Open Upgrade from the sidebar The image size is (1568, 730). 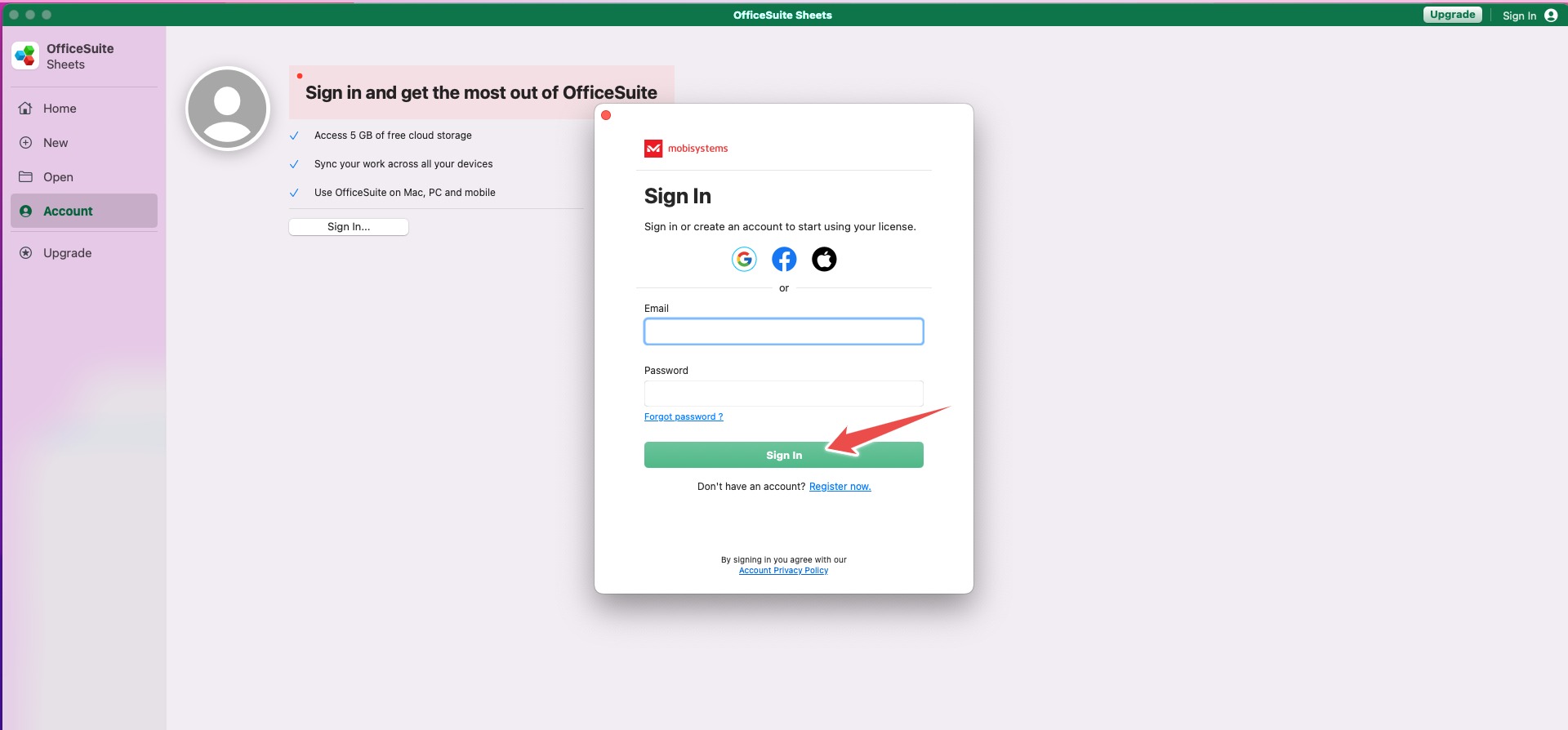click(x=84, y=253)
